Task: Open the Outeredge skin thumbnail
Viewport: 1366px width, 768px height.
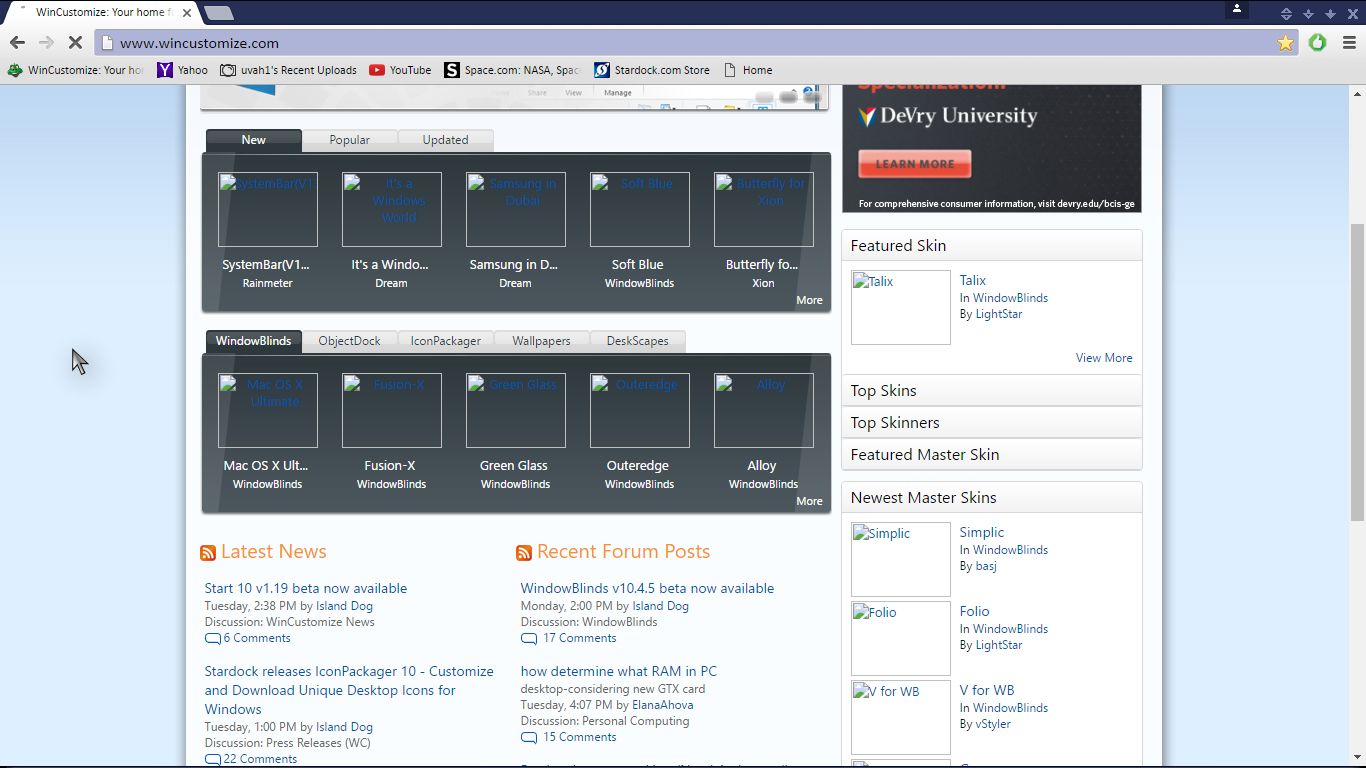Action: coord(640,410)
